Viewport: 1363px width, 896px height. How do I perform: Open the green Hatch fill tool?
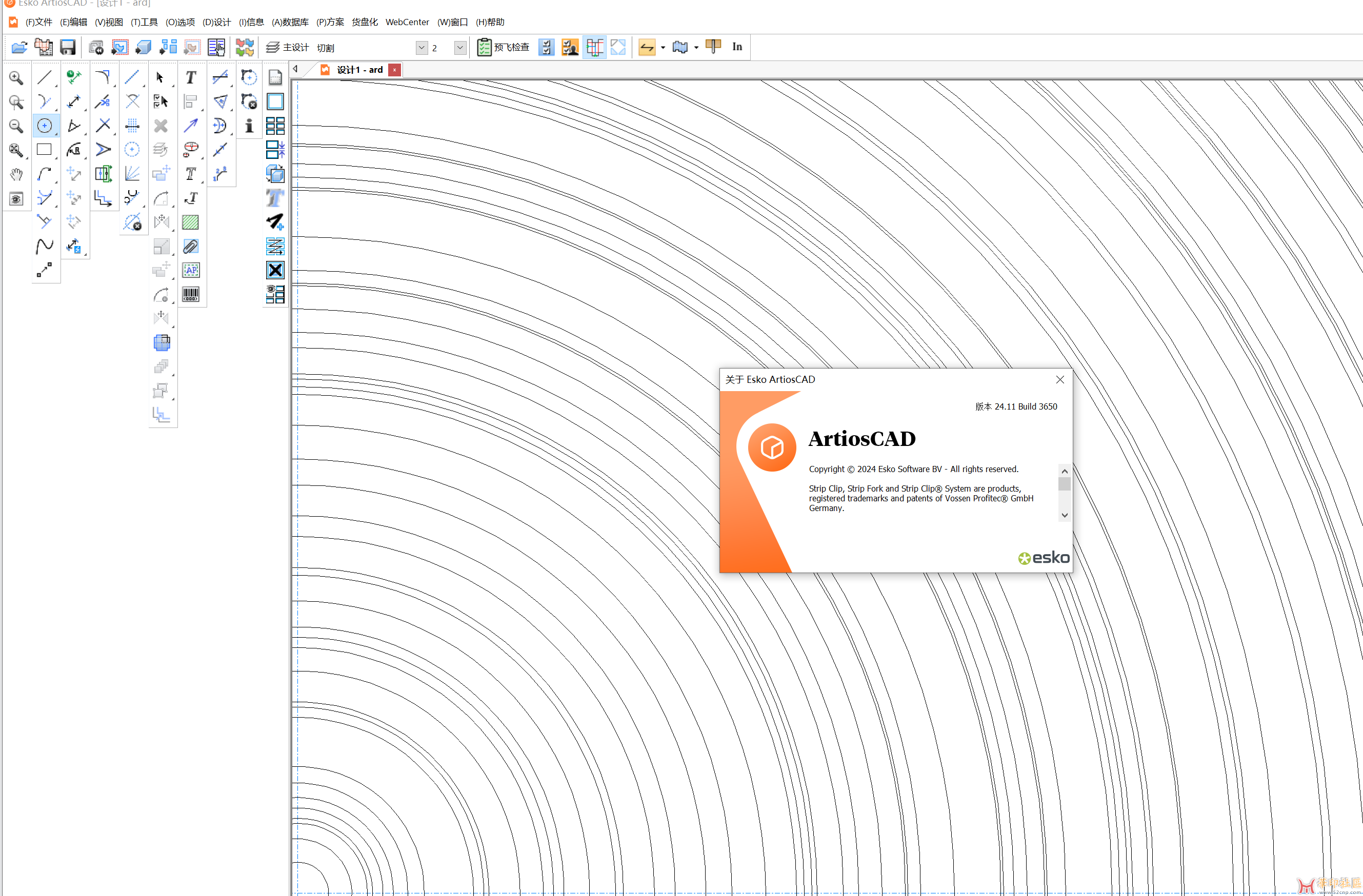point(191,222)
